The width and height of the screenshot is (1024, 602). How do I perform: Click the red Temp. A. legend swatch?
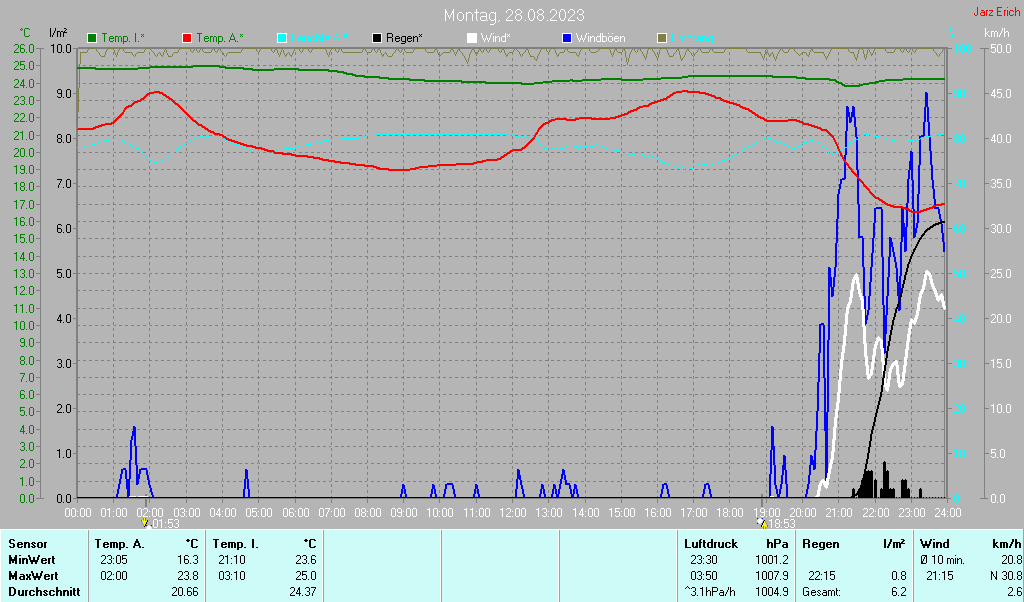click(187, 38)
